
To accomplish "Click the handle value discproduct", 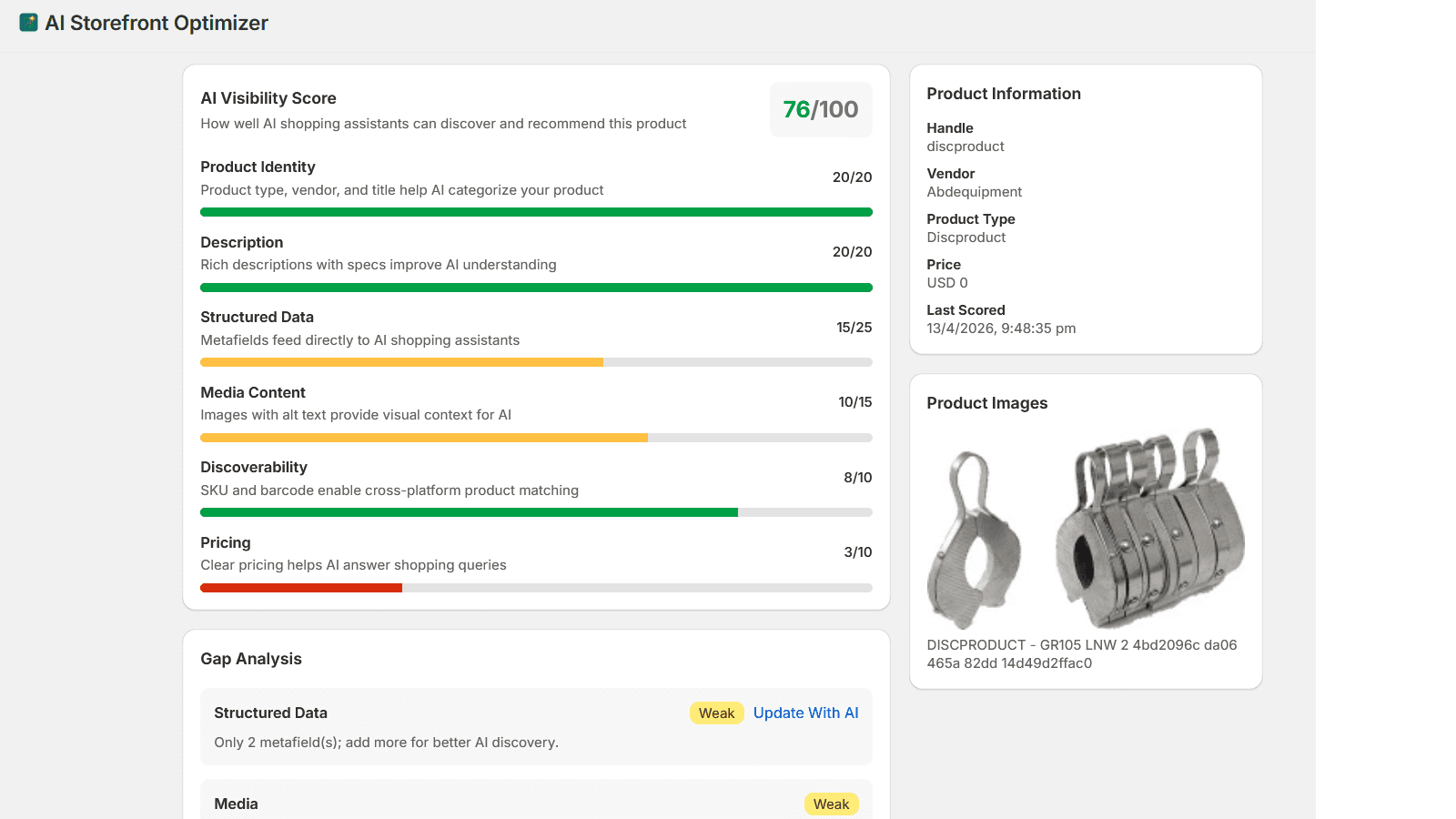I will 966,147.
